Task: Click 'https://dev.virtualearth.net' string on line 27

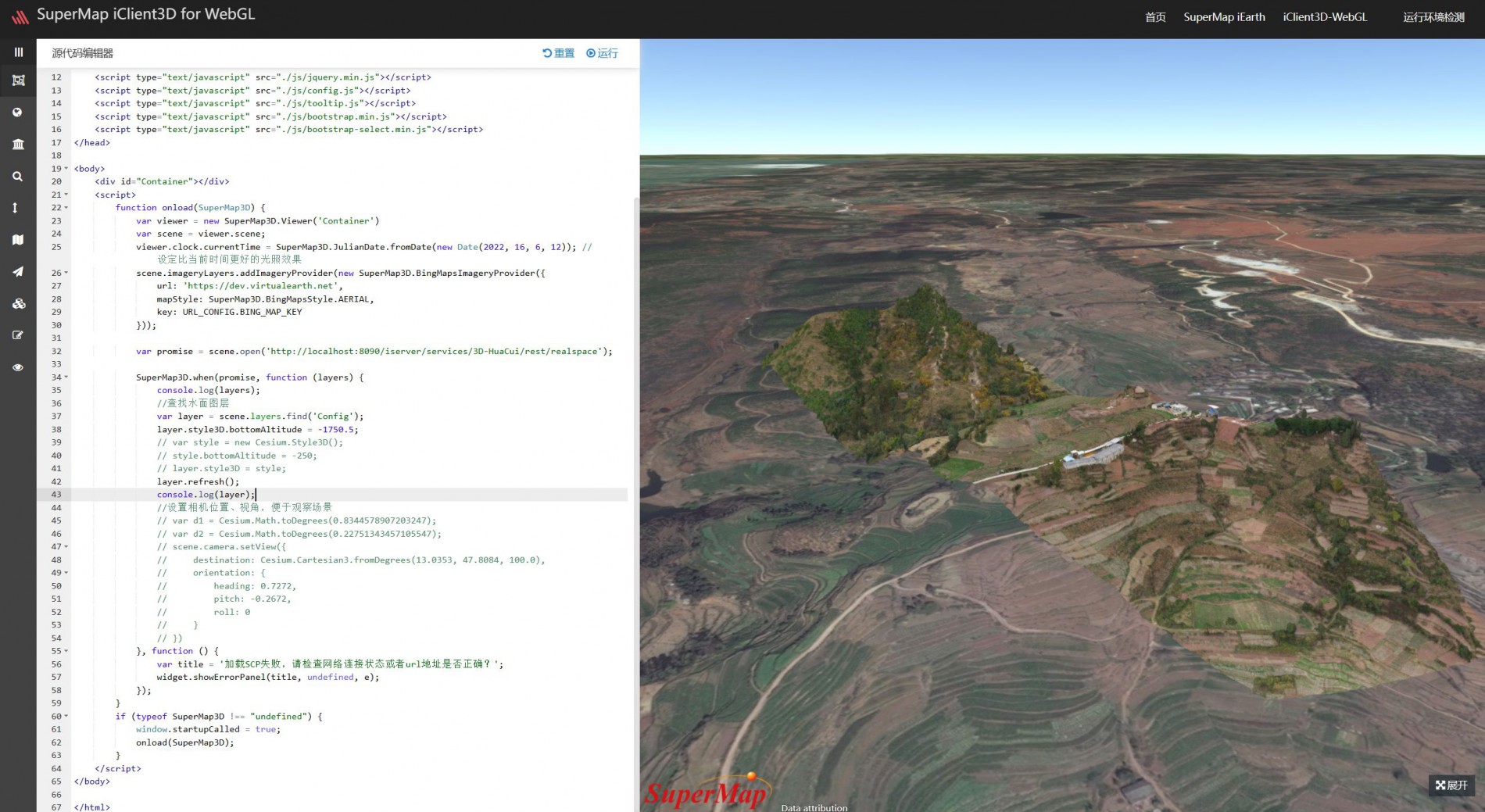Action: pyautogui.click(x=261, y=286)
